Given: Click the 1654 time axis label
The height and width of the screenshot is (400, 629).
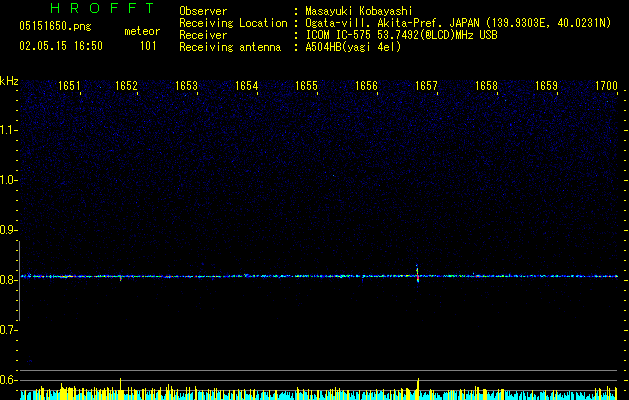Looking at the screenshot, I should [246, 86].
